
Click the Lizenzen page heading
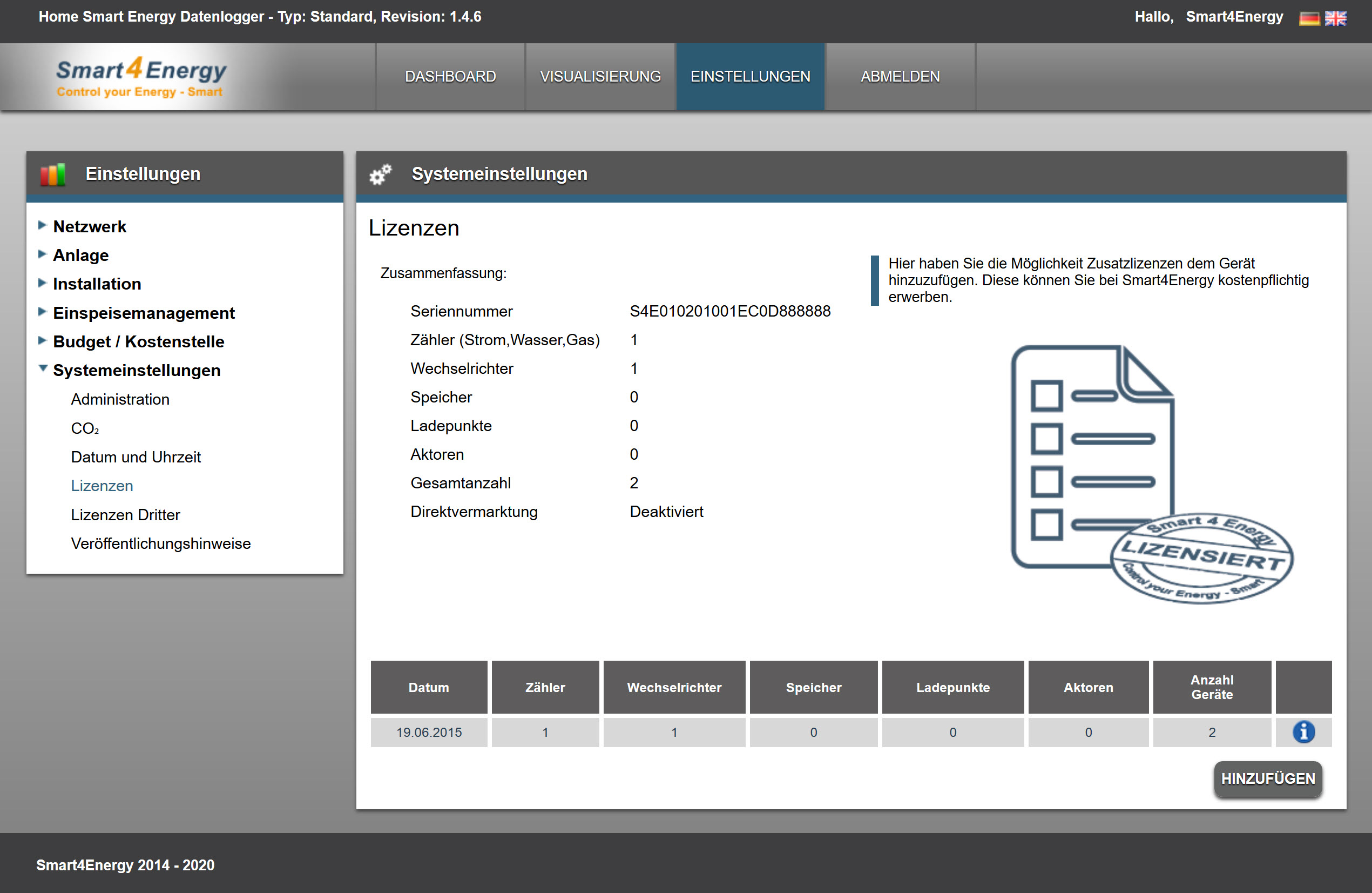(x=414, y=229)
